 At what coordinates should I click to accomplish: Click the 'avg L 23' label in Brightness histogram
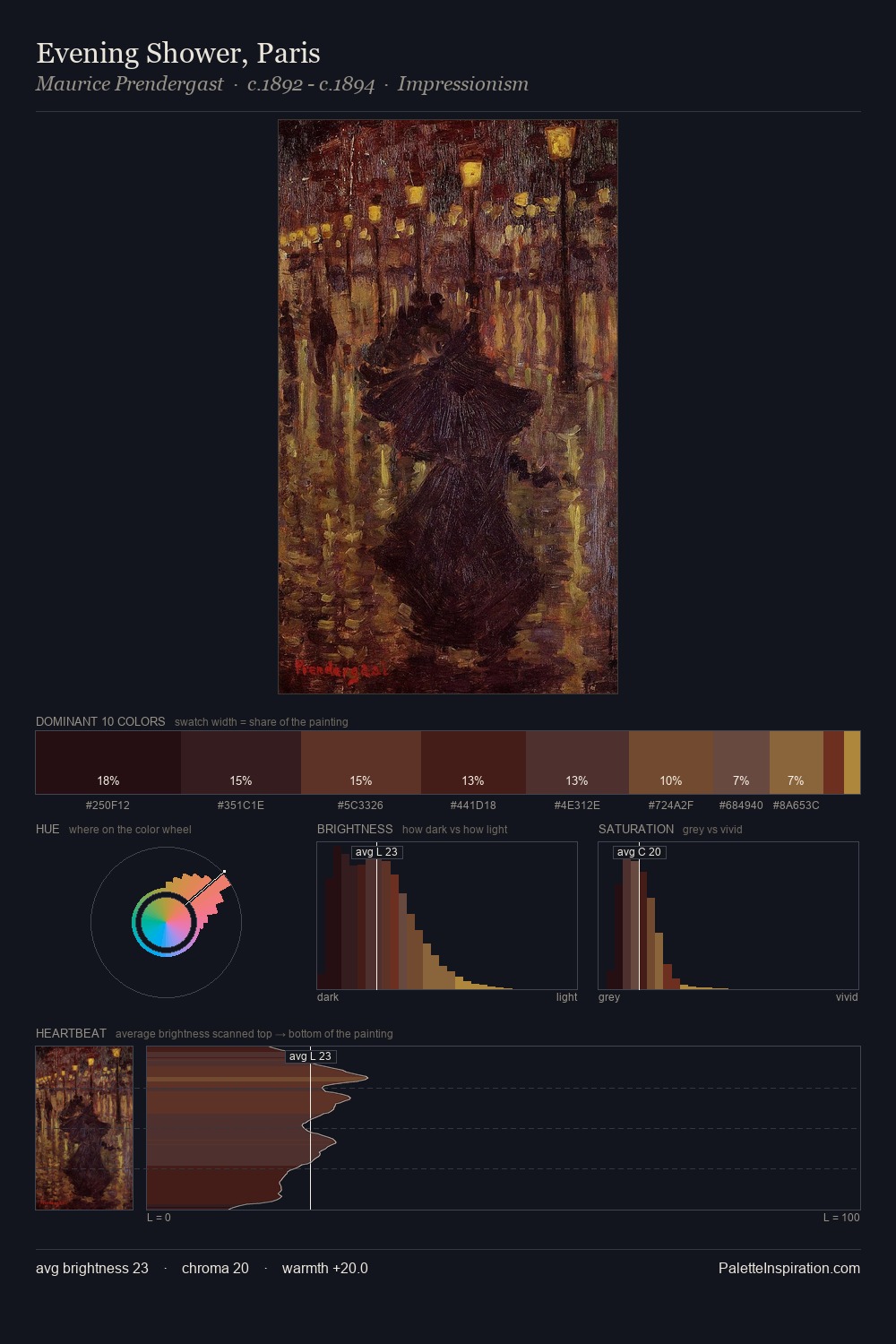coord(376,852)
